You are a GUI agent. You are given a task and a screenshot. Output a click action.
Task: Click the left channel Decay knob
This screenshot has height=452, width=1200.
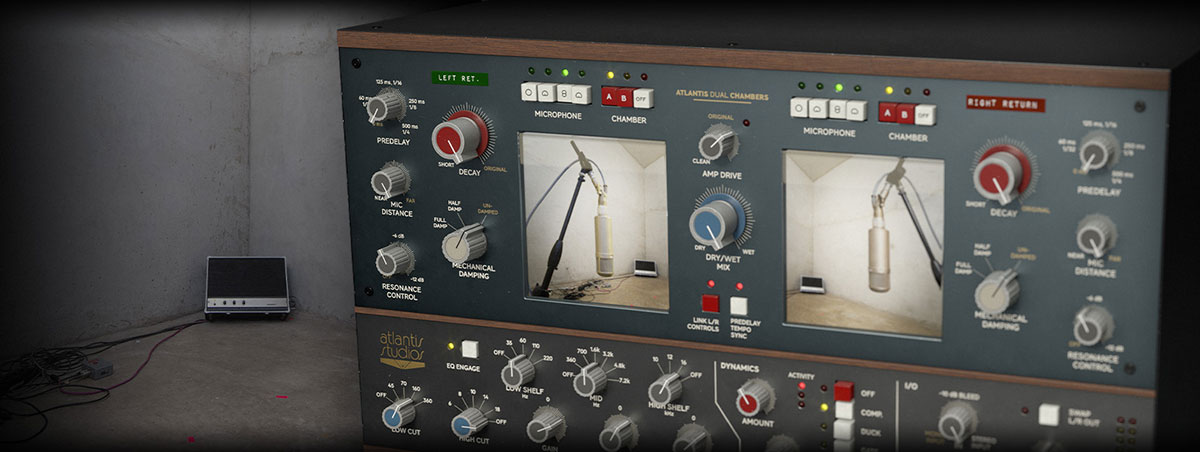tap(459, 137)
